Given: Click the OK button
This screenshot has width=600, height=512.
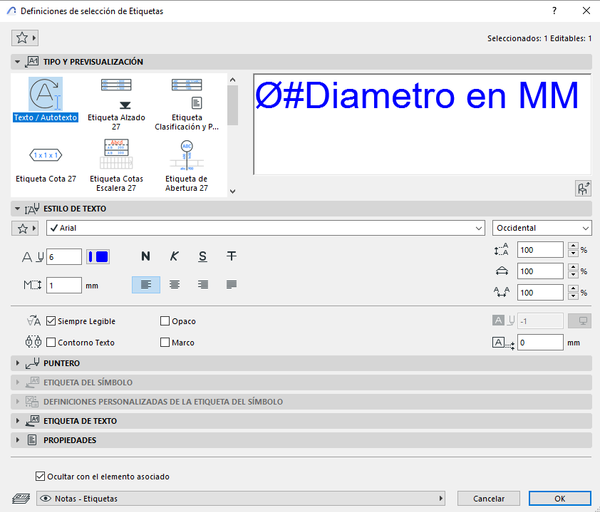Looking at the screenshot, I should pos(560,499).
